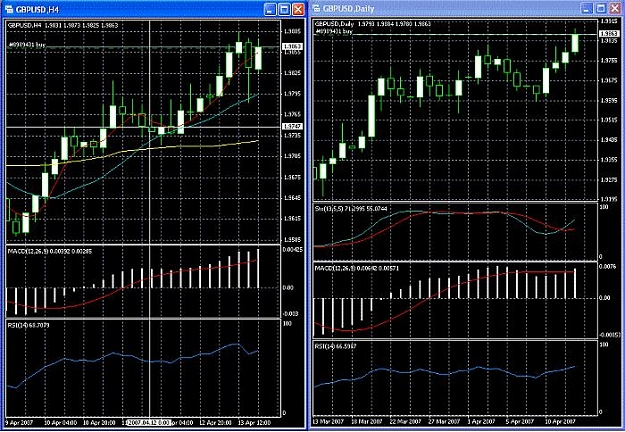625x432 pixels.
Task: Click the 10 Apr 20:00 time label on H4
Action: (99, 423)
